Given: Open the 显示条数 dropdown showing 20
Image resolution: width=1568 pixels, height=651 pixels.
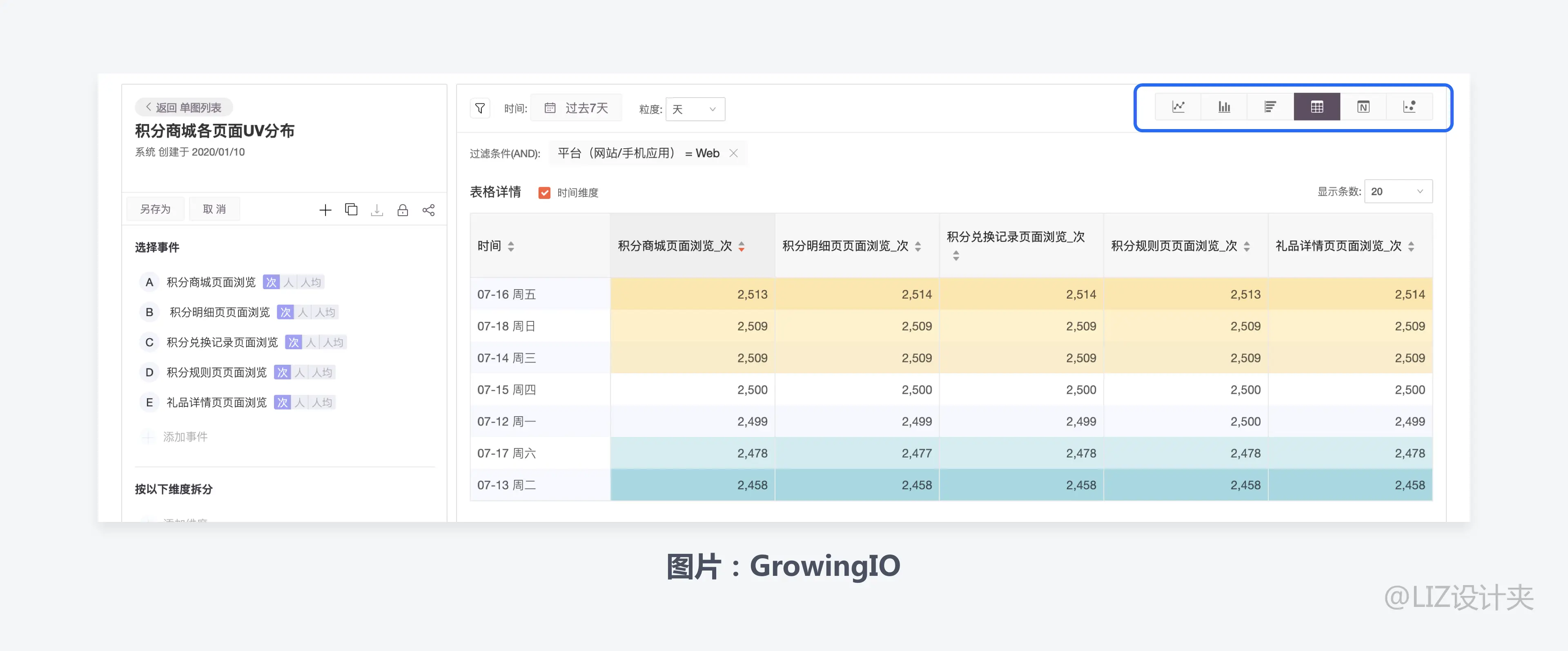Looking at the screenshot, I should click(x=1398, y=191).
